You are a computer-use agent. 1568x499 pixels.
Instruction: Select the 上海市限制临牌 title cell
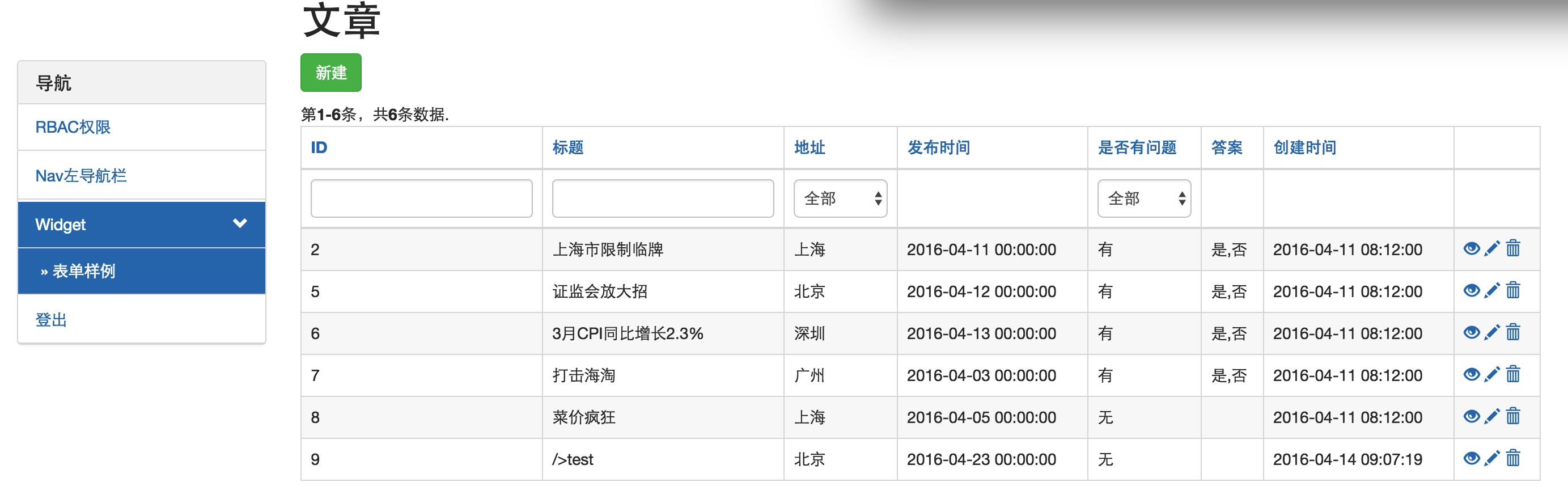[663, 249]
